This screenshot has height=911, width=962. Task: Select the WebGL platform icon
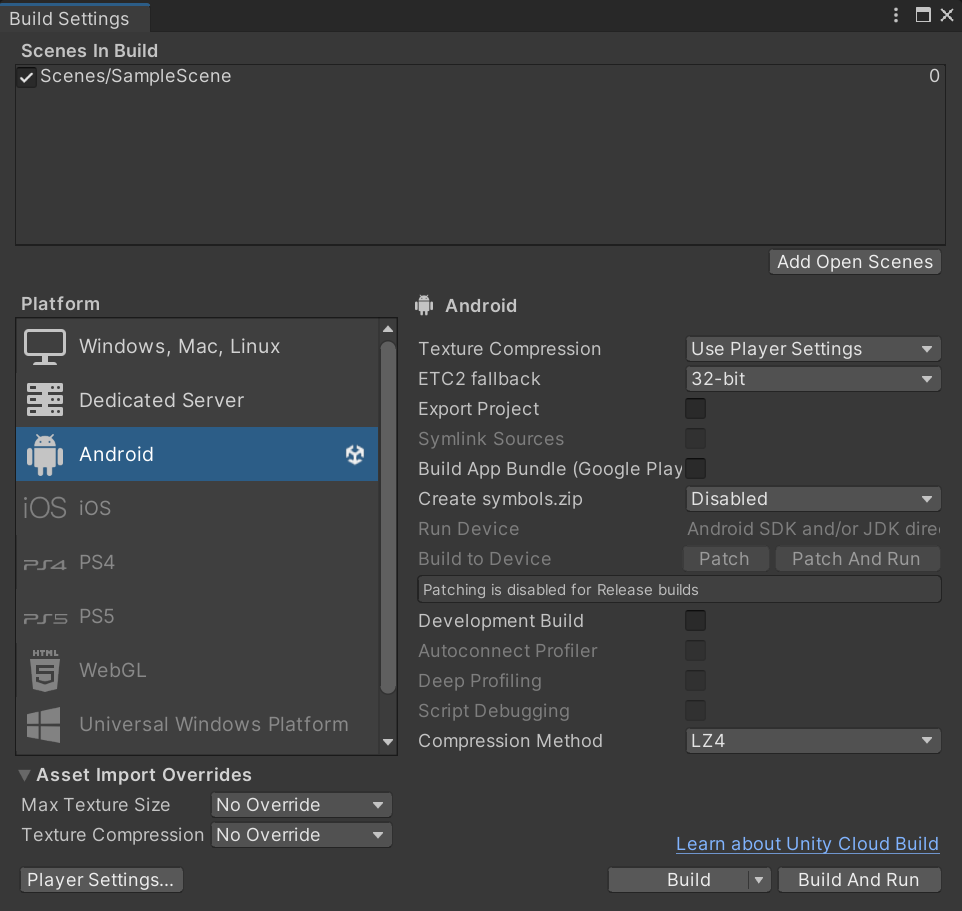tap(44, 670)
